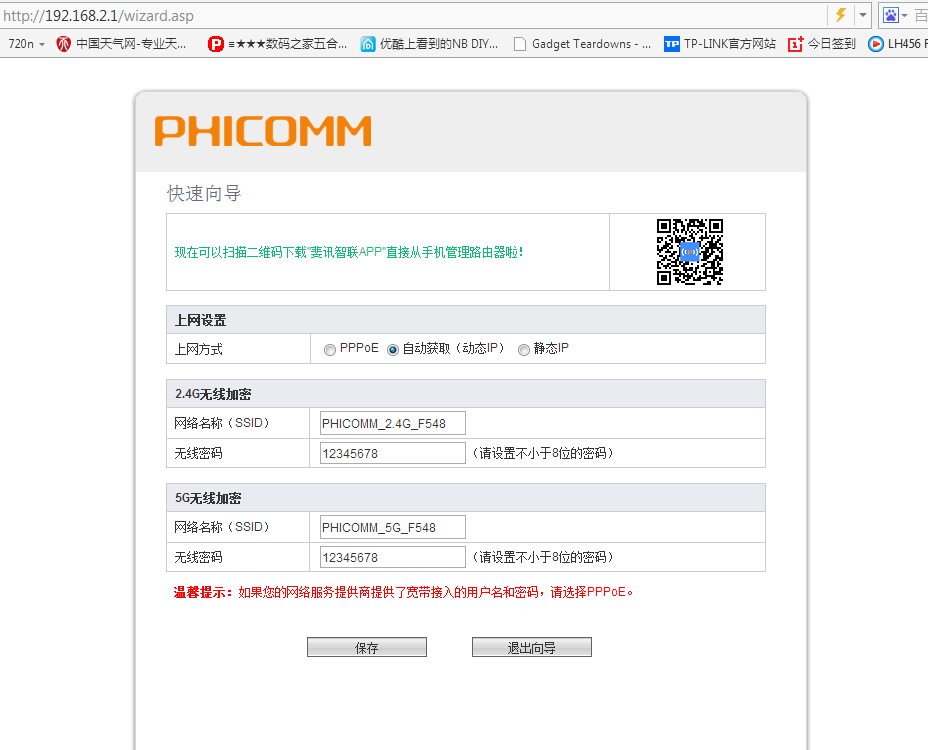This screenshot has height=750, width=928.
Task: Click the blue house bookmark favicon
Action: [368, 44]
